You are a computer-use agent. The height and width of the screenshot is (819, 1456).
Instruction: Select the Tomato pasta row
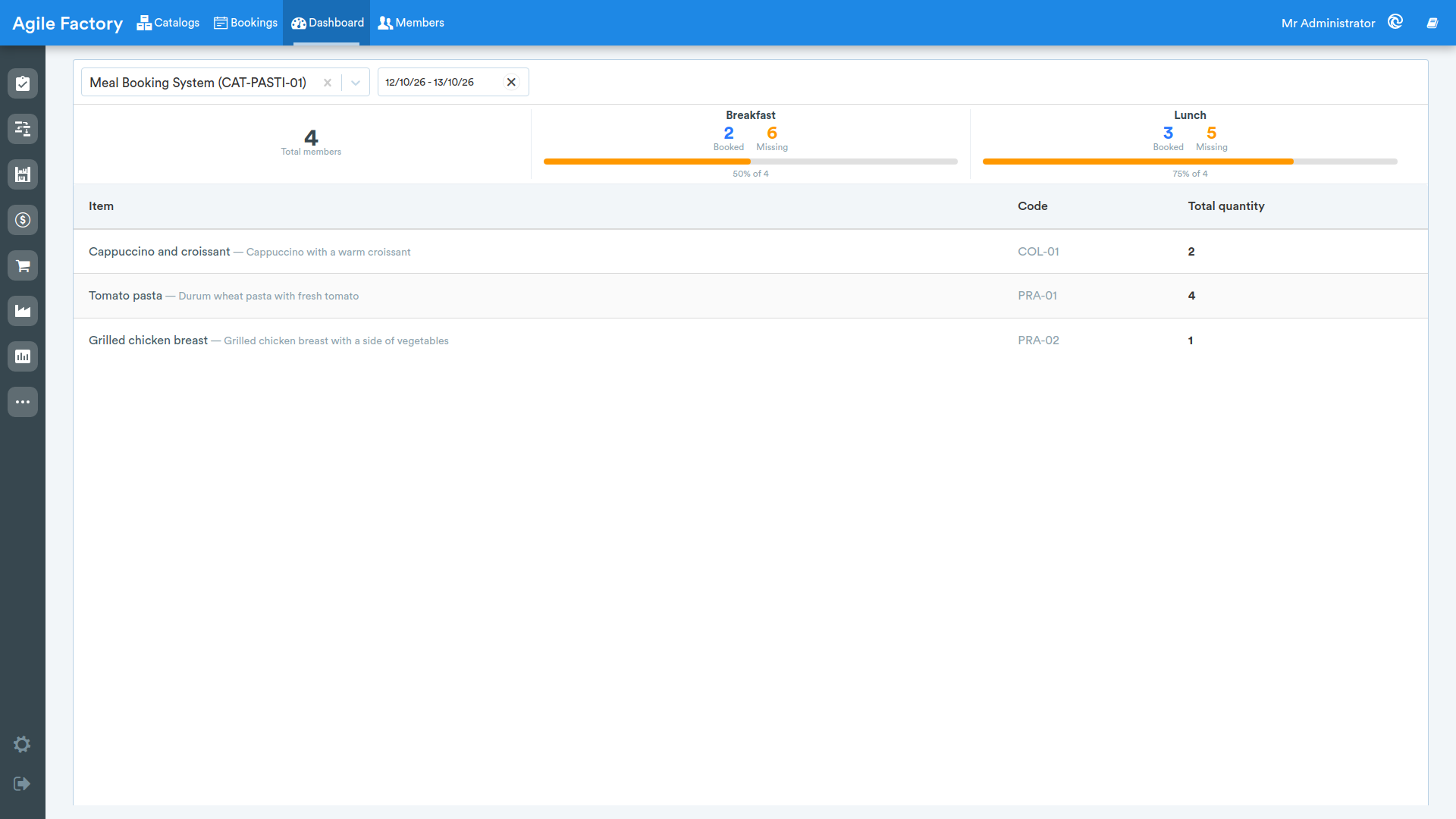(x=750, y=296)
